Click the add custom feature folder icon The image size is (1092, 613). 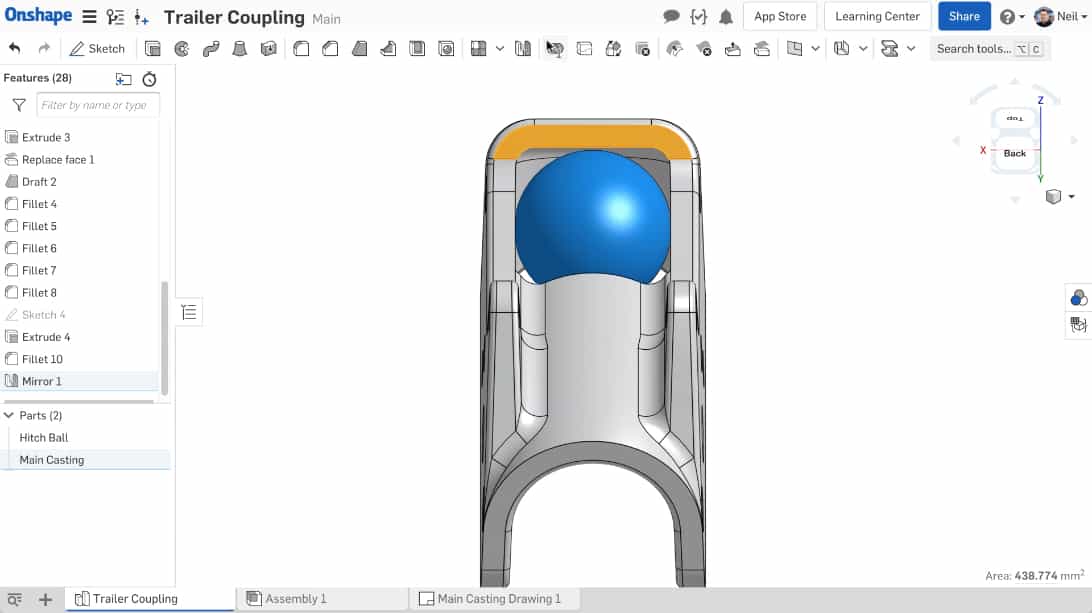pos(123,79)
